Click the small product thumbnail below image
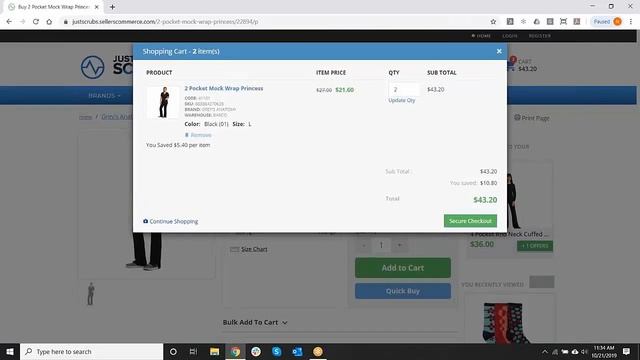This screenshot has width=640, height=360. [91, 294]
